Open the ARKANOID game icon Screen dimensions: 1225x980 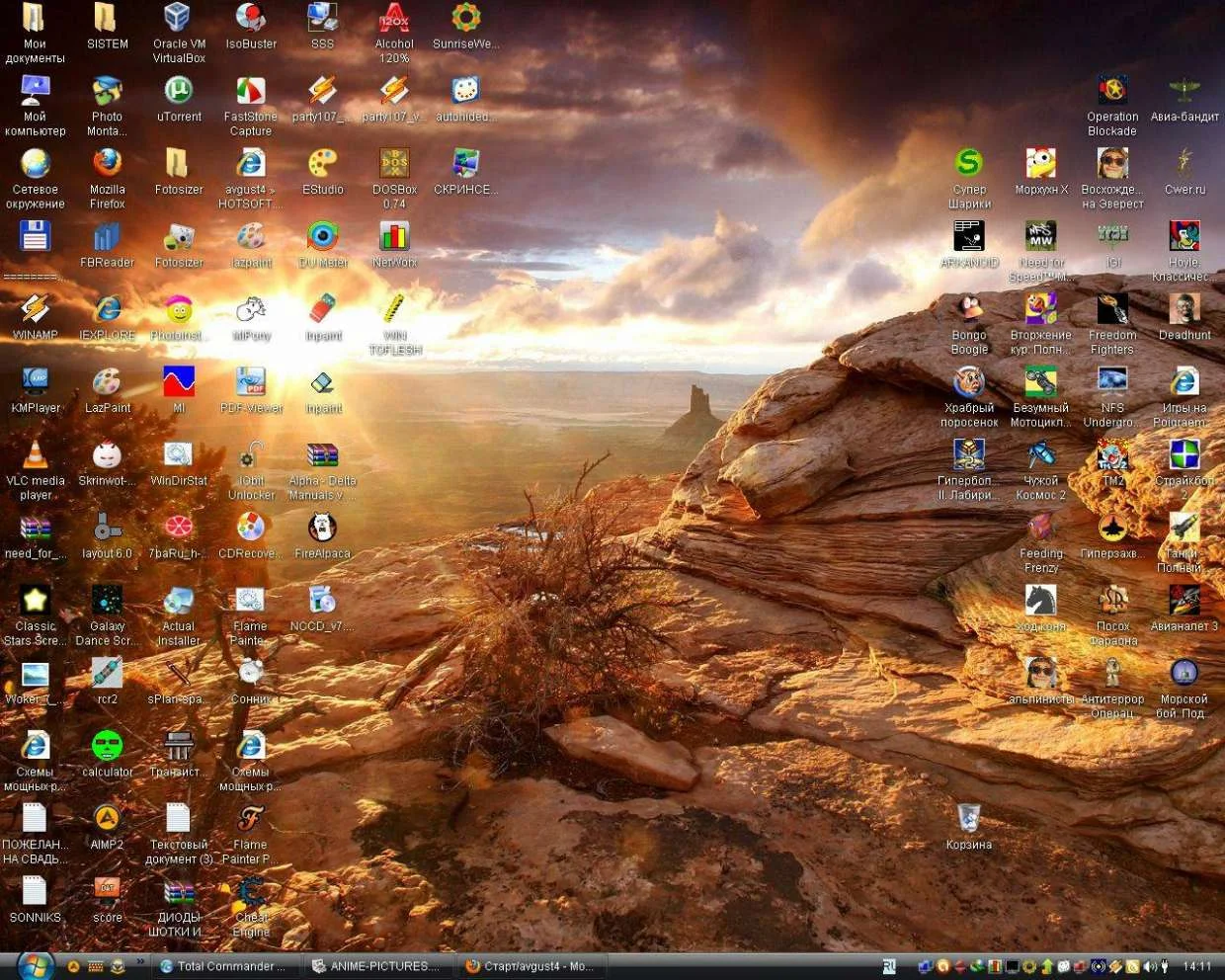coord(969,244)
